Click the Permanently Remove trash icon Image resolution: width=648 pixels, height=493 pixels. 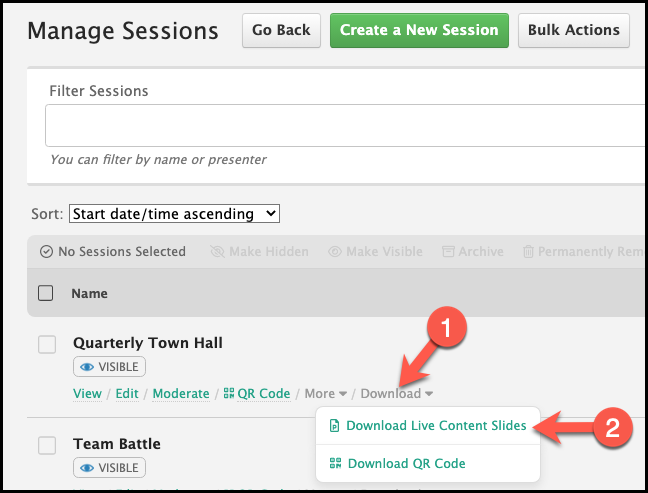[528, 251]
